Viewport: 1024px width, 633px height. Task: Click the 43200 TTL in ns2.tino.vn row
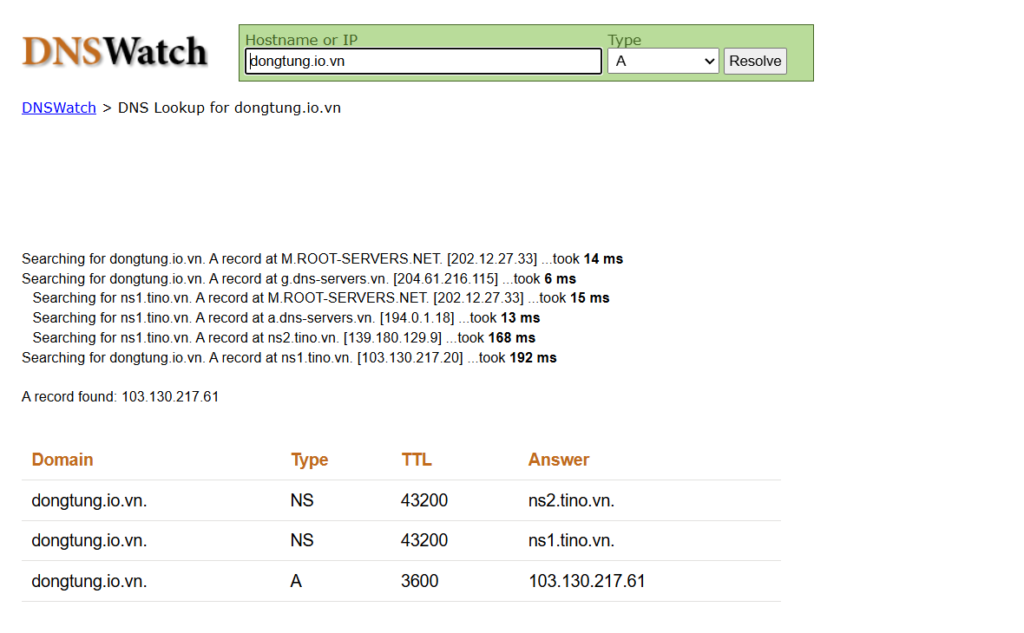[x=424, y=501]
